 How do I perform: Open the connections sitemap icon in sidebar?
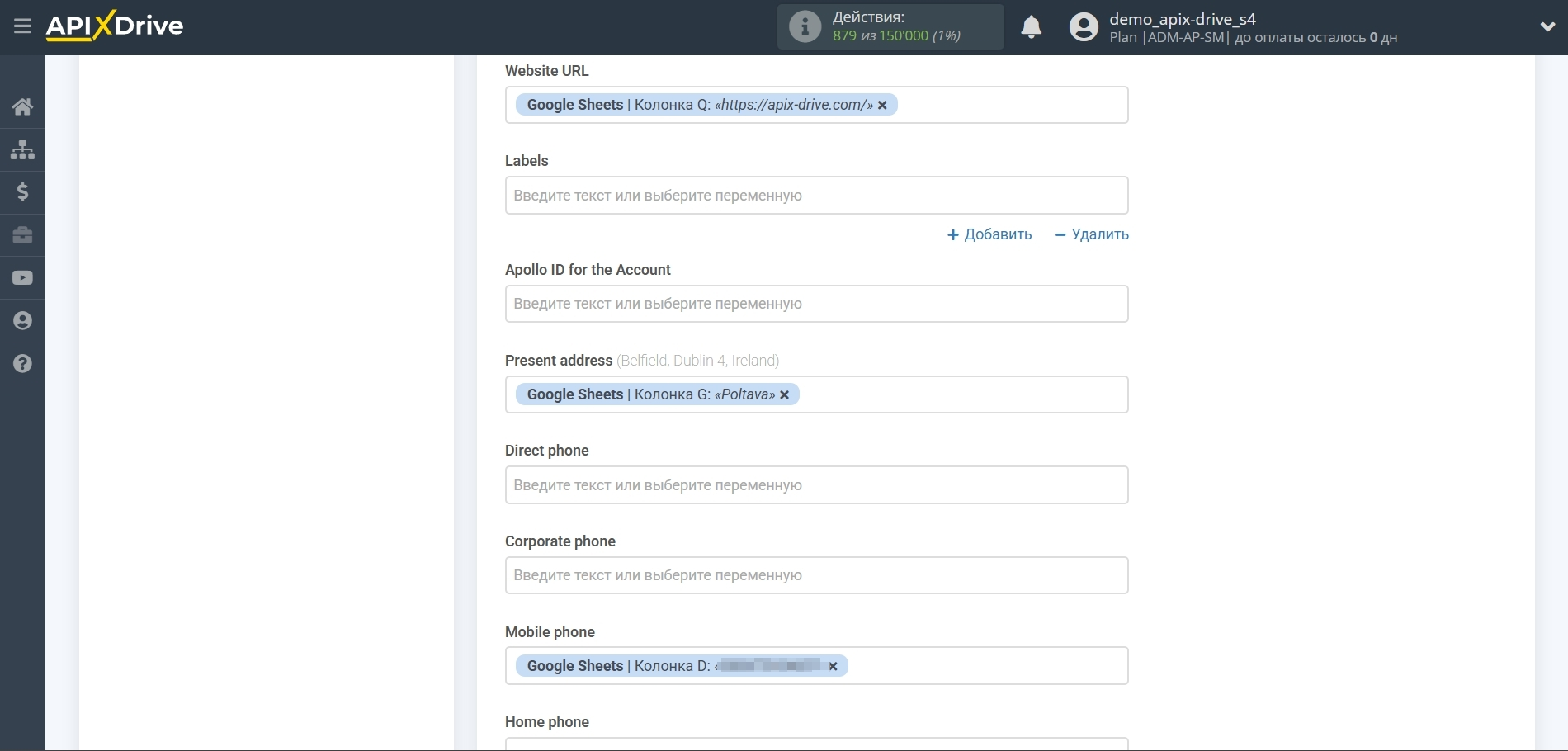[x=22, y=149]
